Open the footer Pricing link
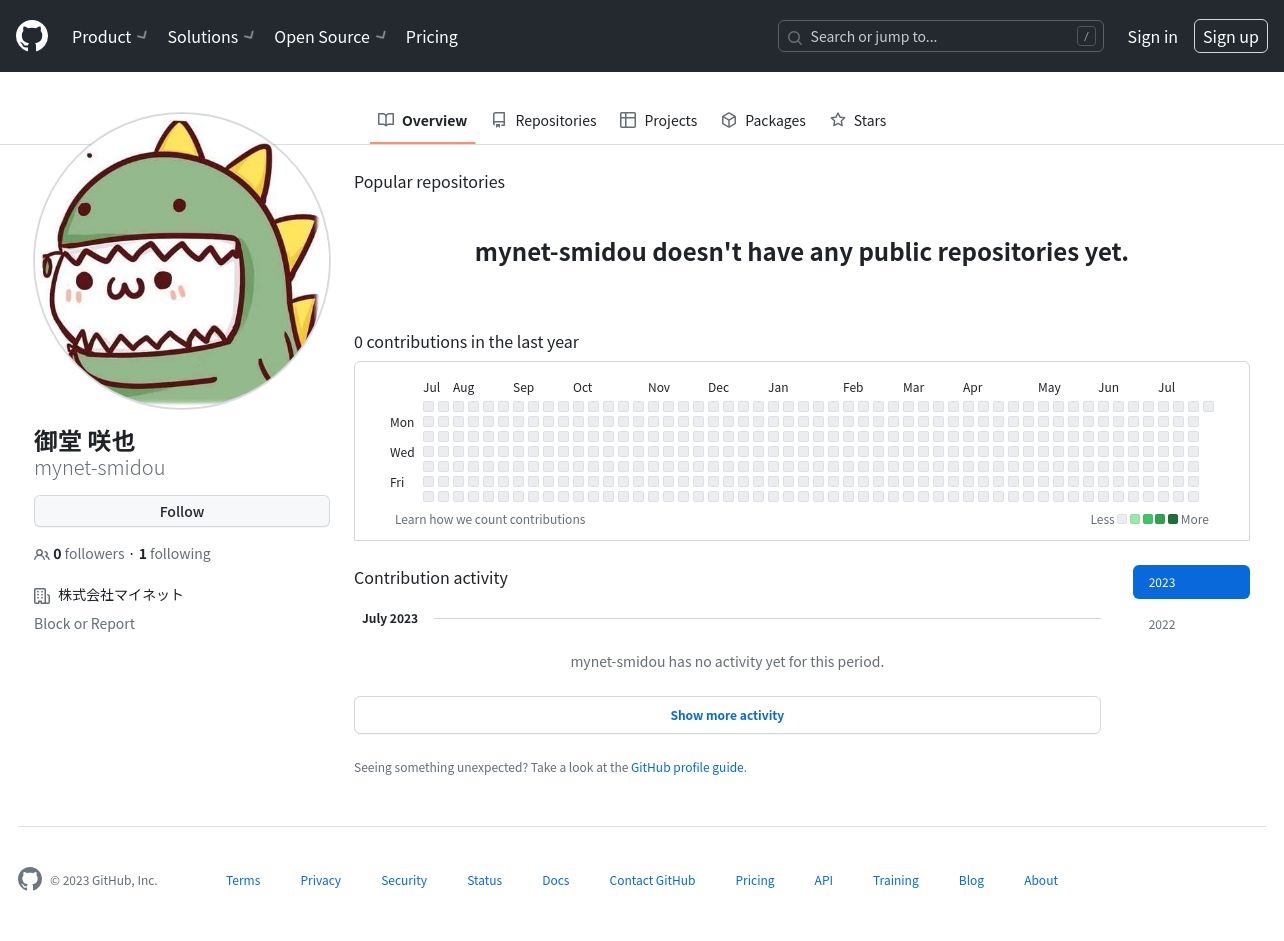1284x941 pixels. 754,880
